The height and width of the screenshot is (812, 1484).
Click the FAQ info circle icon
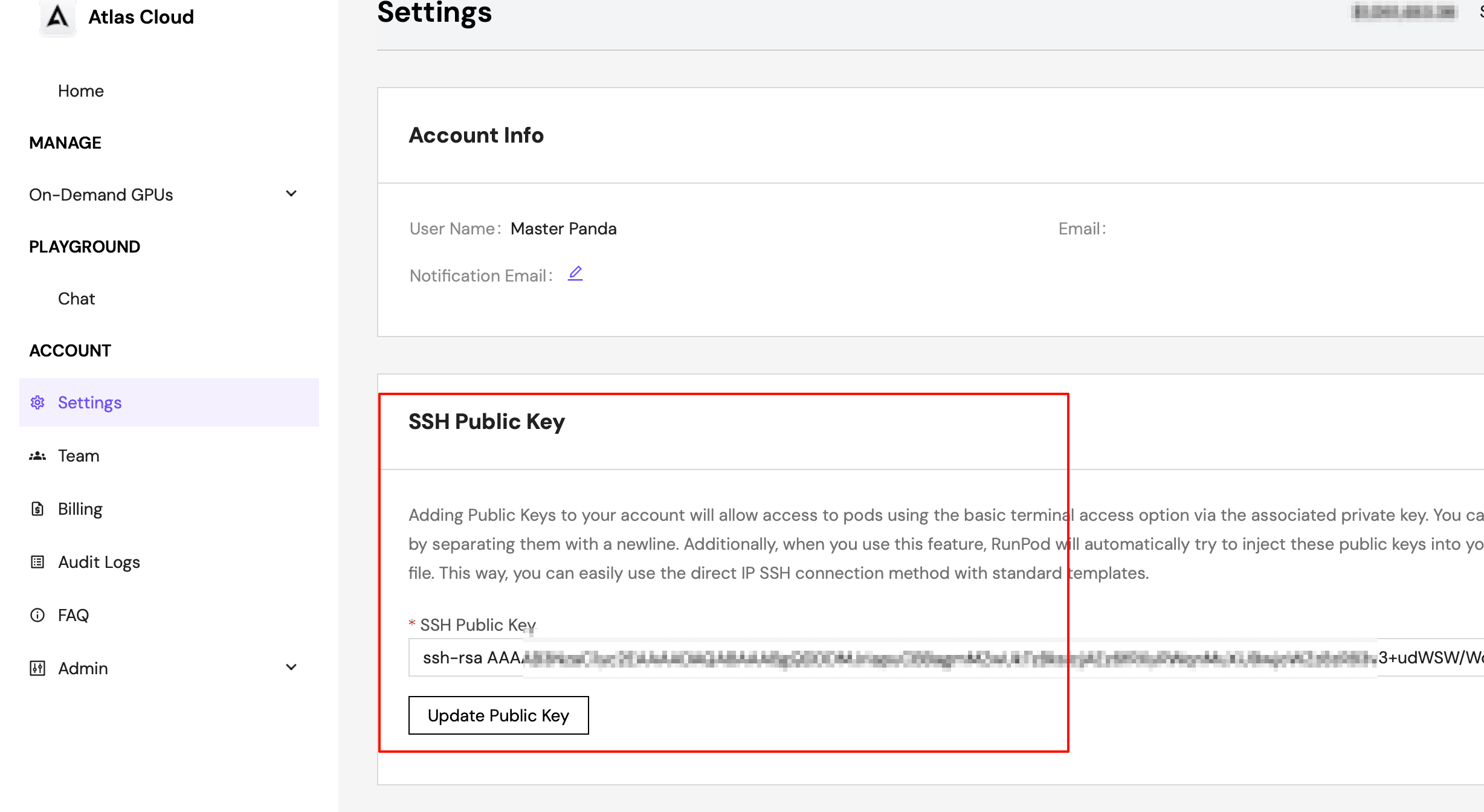pyautogui.click(x=37, y=616)
